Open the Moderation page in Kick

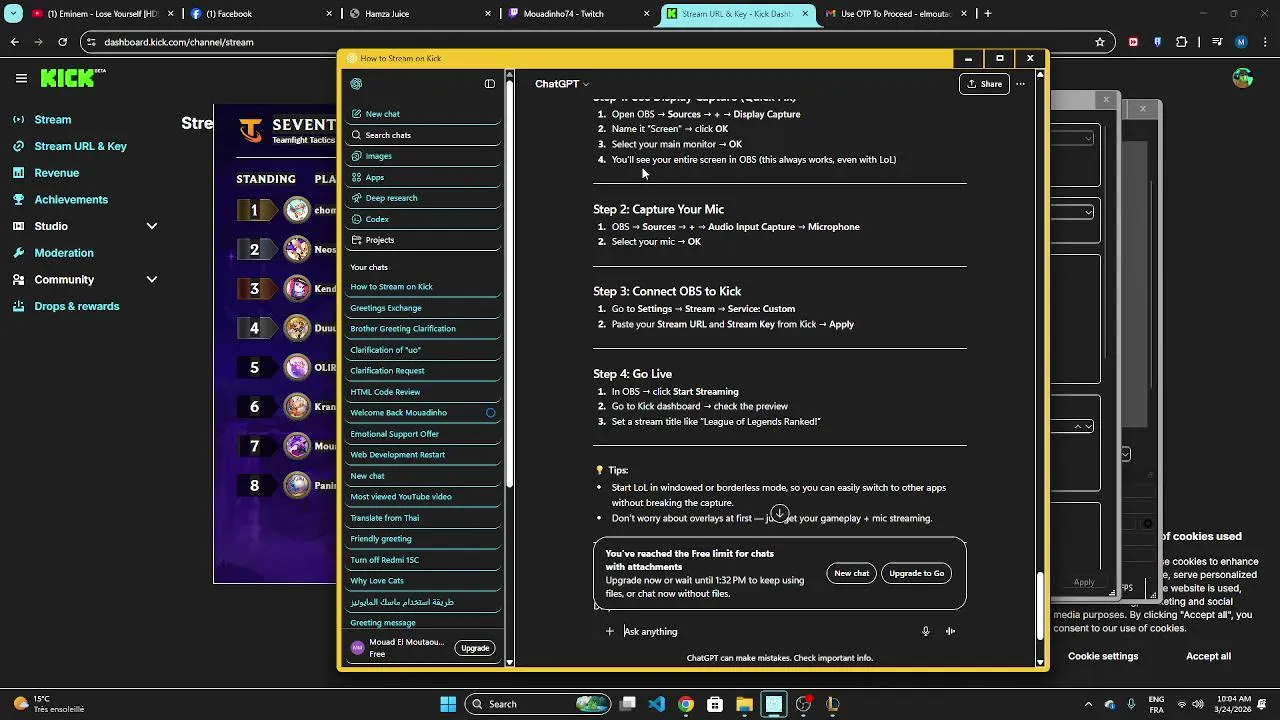click(x=64, y=253)
